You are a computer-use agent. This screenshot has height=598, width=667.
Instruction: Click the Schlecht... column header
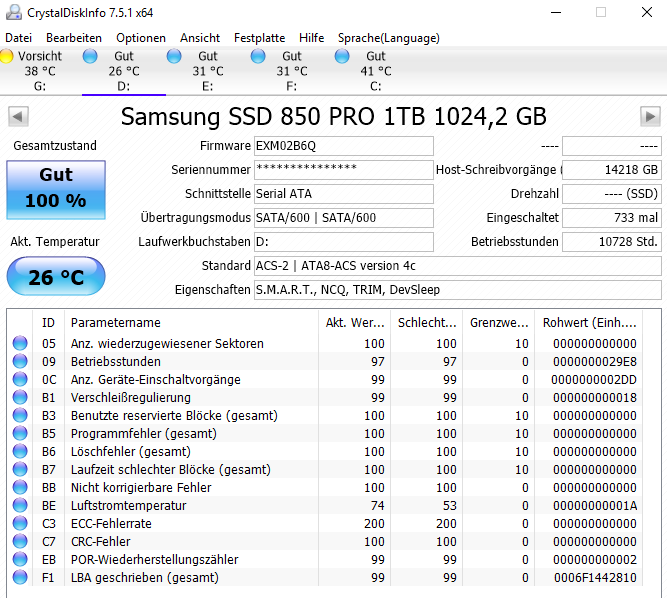[427, 323]
